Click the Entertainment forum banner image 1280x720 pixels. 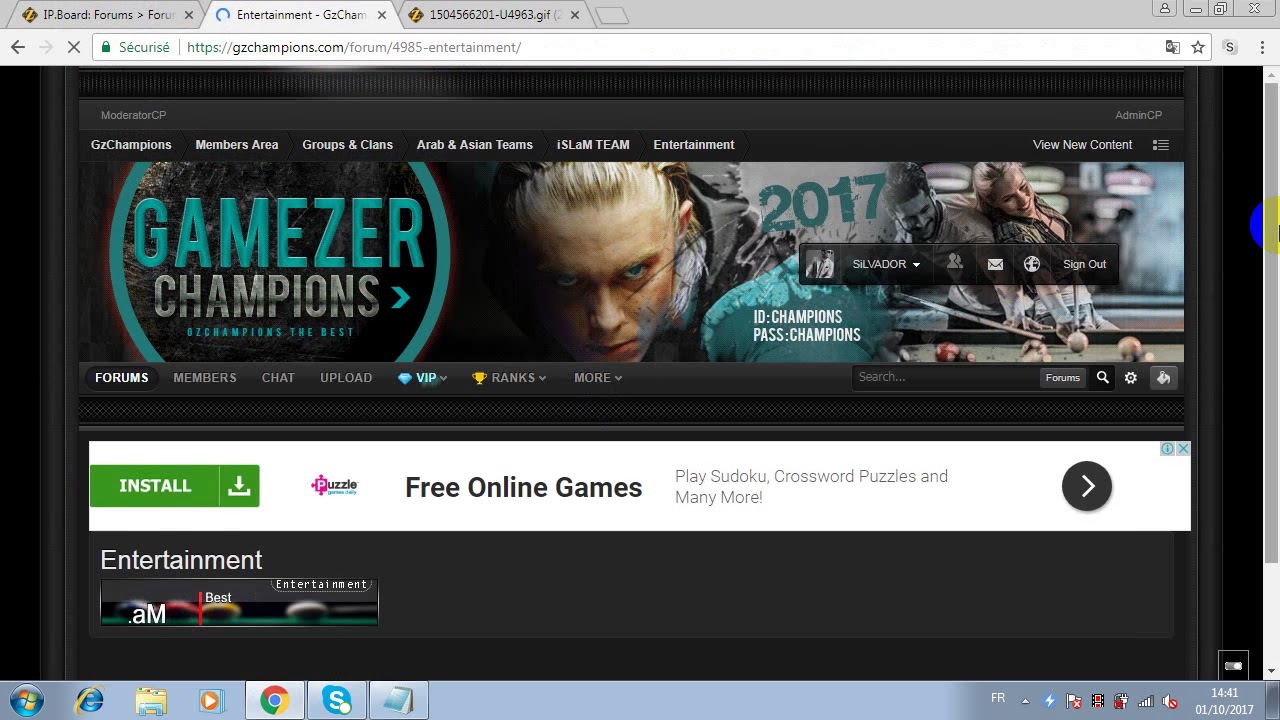click(x=239, y=602)
